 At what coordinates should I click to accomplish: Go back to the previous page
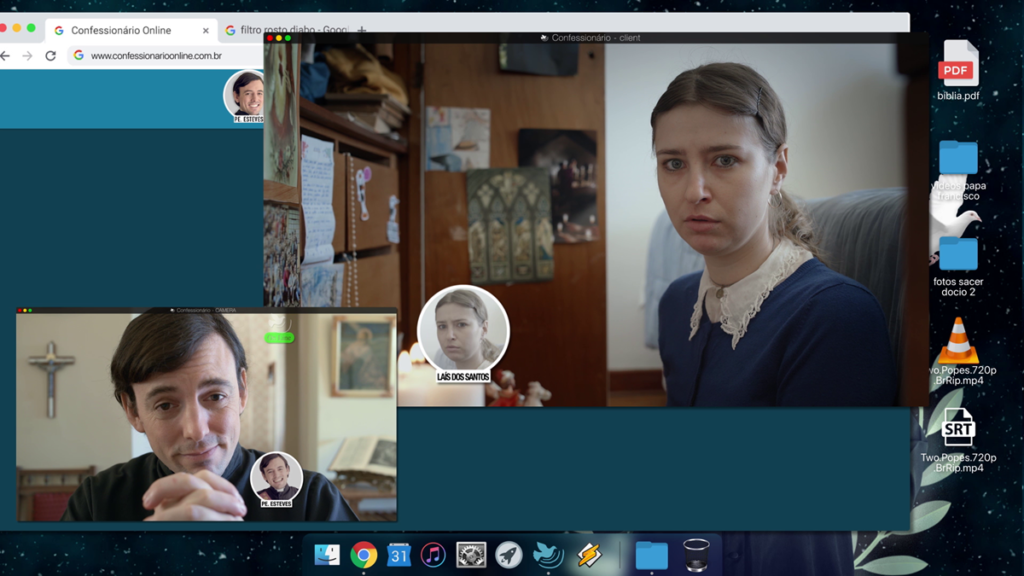6,56
